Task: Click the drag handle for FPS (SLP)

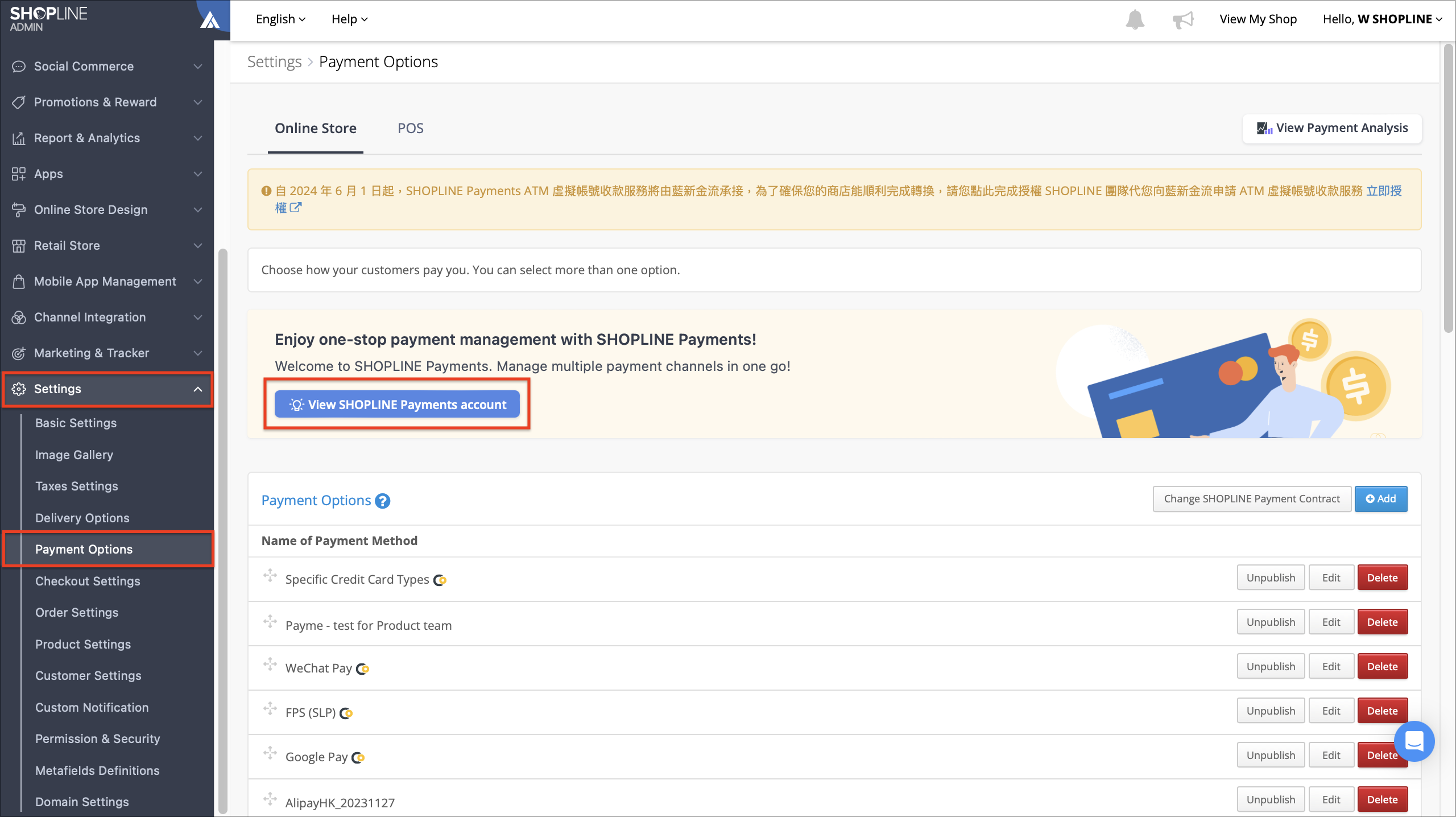Action: tap(270, 708)
